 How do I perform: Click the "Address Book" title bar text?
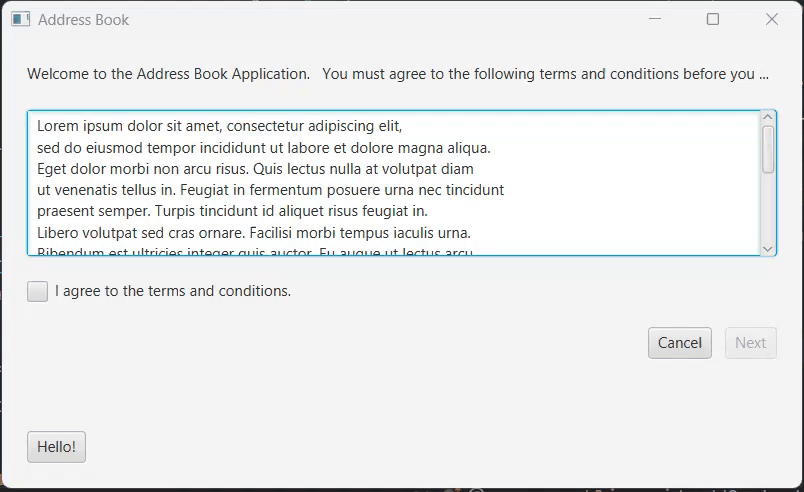[83, 19]
